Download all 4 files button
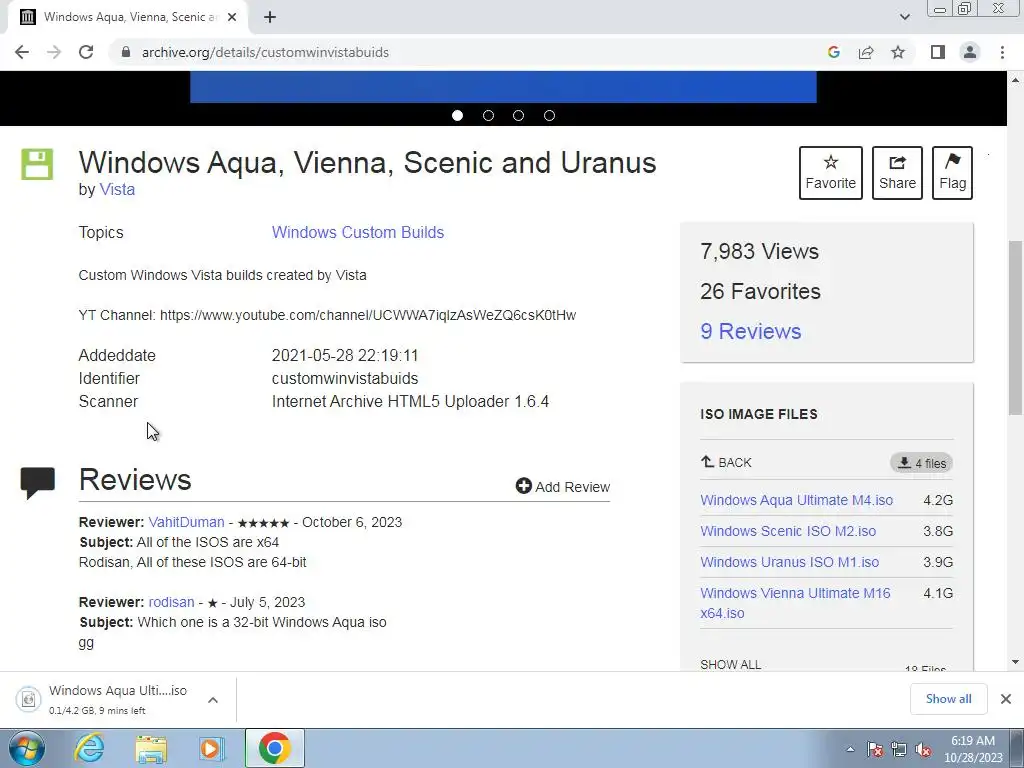This screenshot has height=768, width=1024. (x=921, y=463)
